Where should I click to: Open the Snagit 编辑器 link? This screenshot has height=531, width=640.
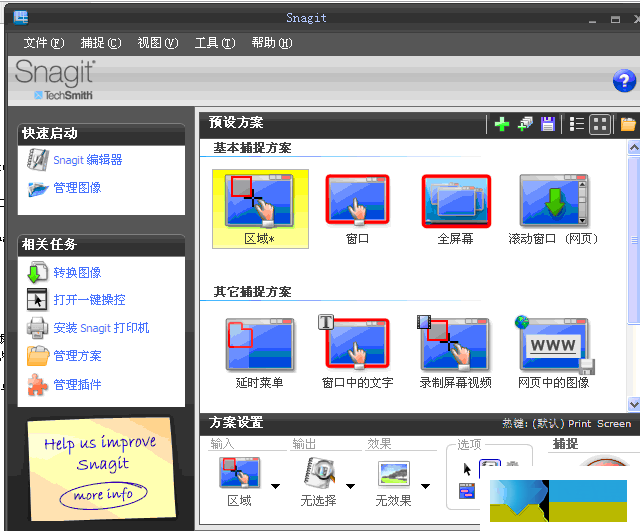tap(88, 160)
